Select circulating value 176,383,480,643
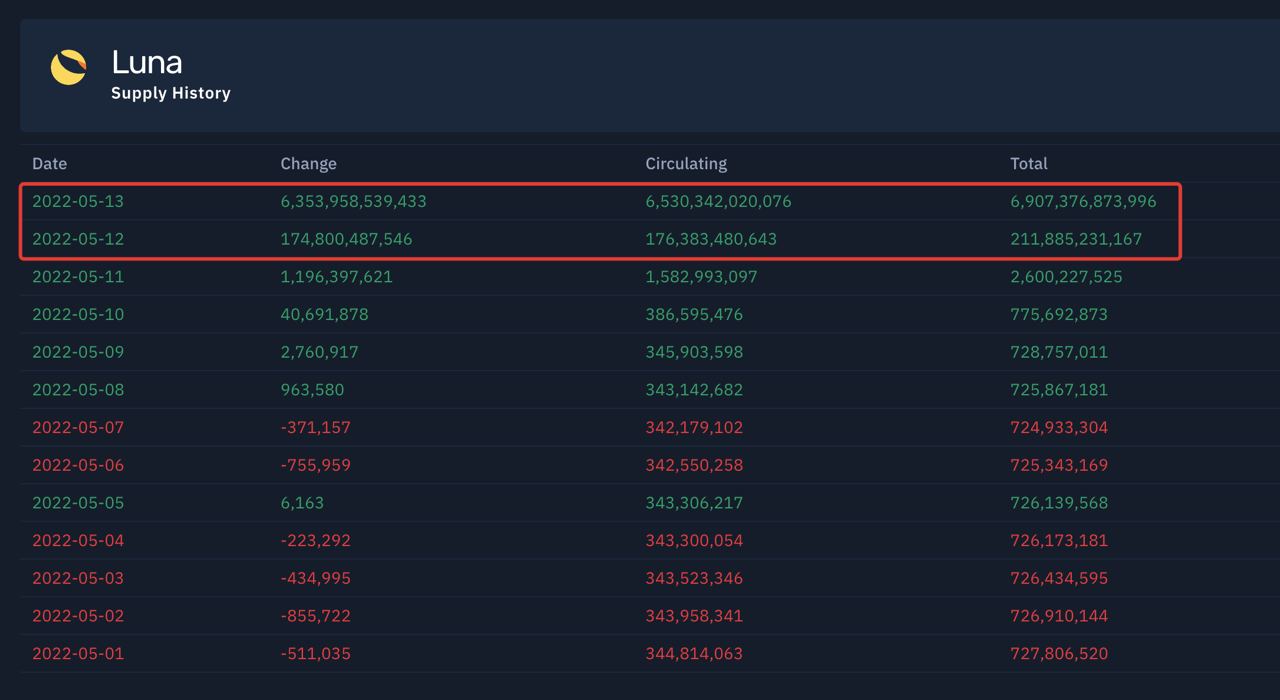This screenshot has height=700, width=1280. click(x=711, y=239)
